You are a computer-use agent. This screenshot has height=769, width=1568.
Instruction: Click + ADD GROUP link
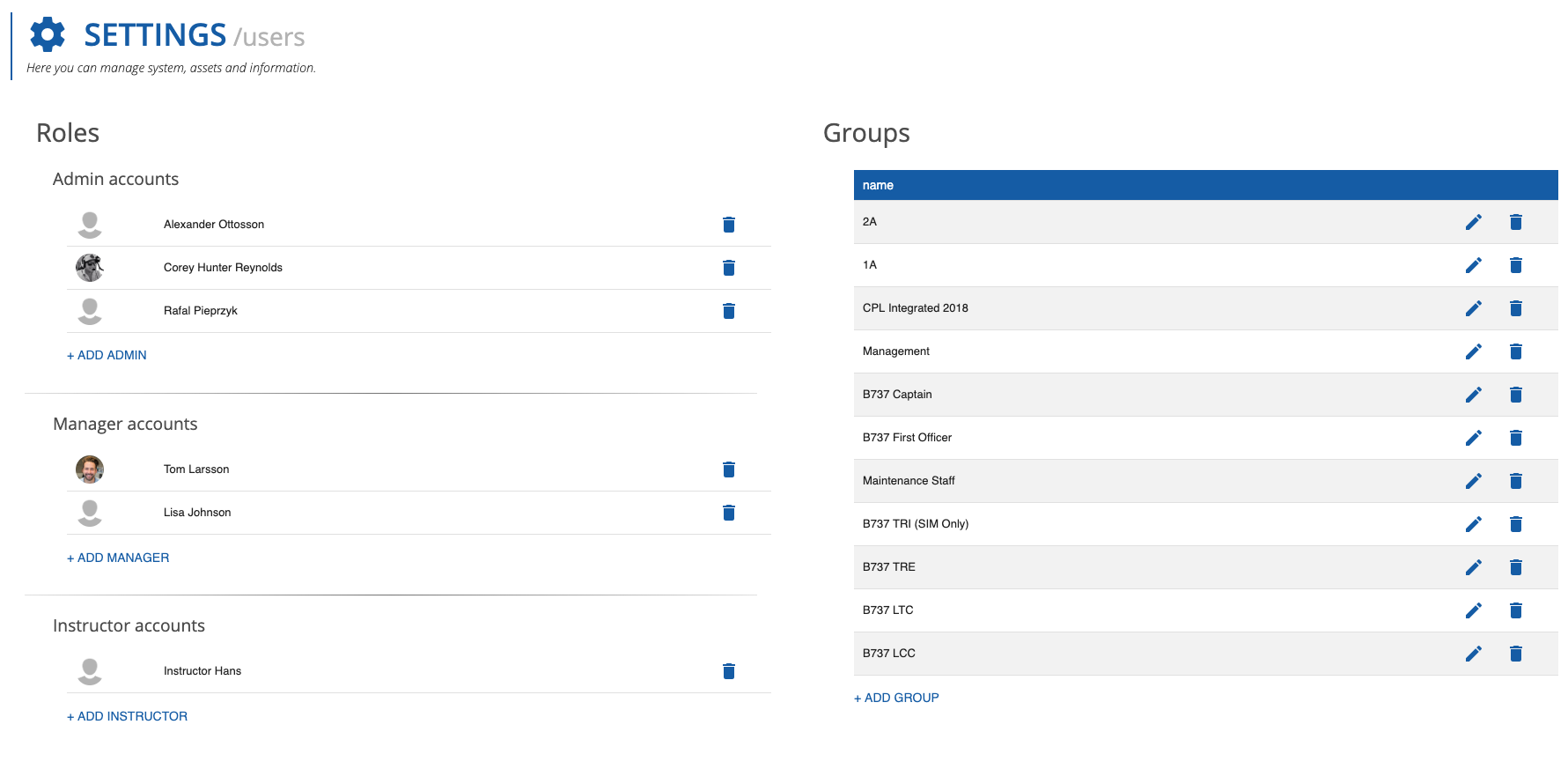pos(896,698)
